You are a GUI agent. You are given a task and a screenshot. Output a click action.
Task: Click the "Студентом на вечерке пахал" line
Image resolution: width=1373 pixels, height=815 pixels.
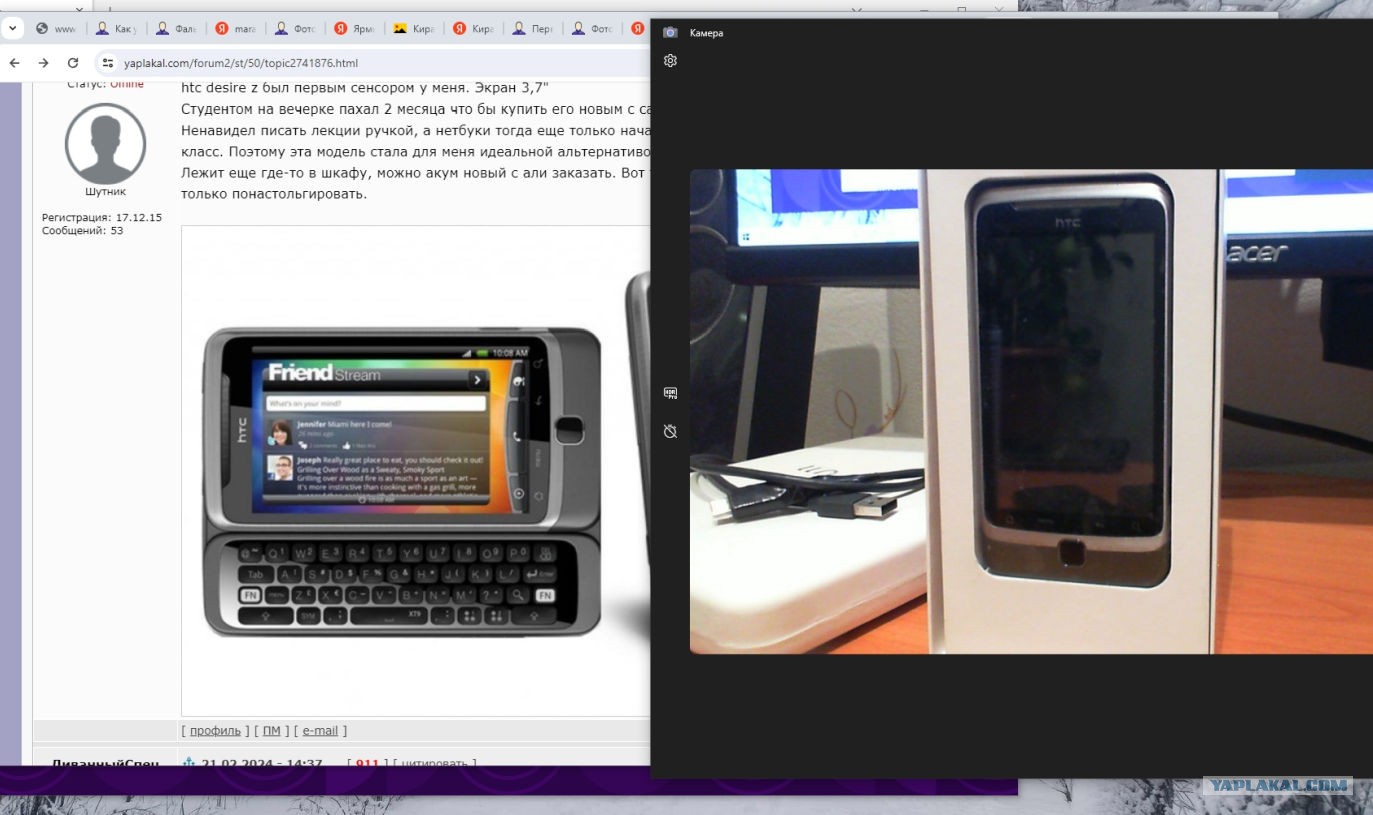coord(418,108)
